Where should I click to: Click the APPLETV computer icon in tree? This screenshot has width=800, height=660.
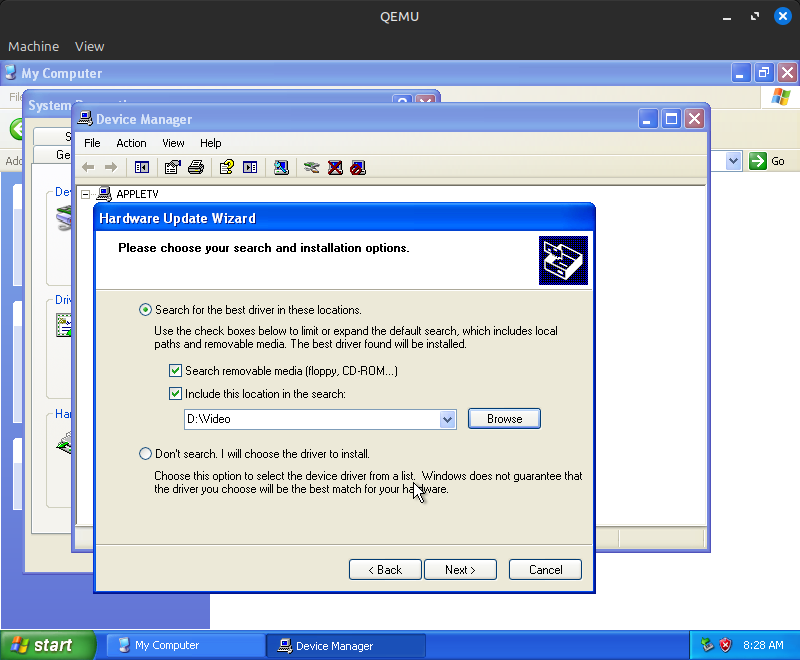point(105,194)
